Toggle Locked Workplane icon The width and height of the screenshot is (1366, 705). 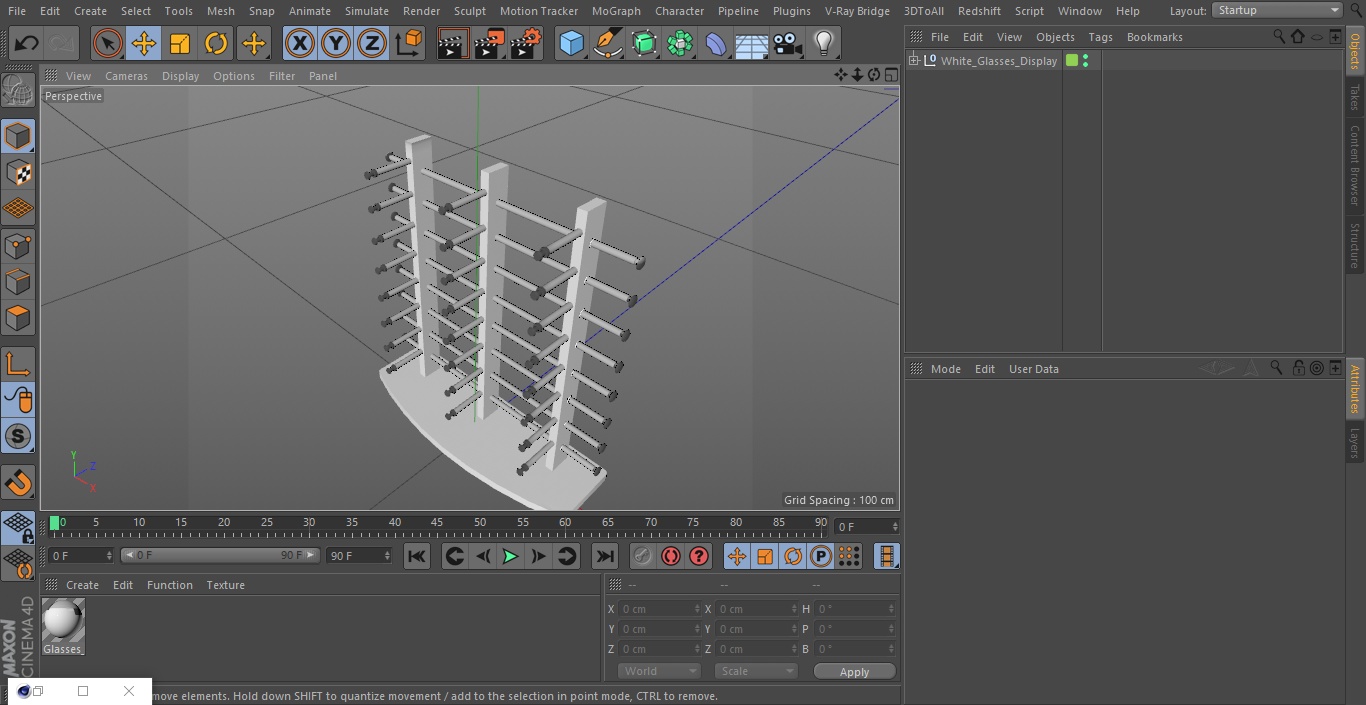pos(18,527)
